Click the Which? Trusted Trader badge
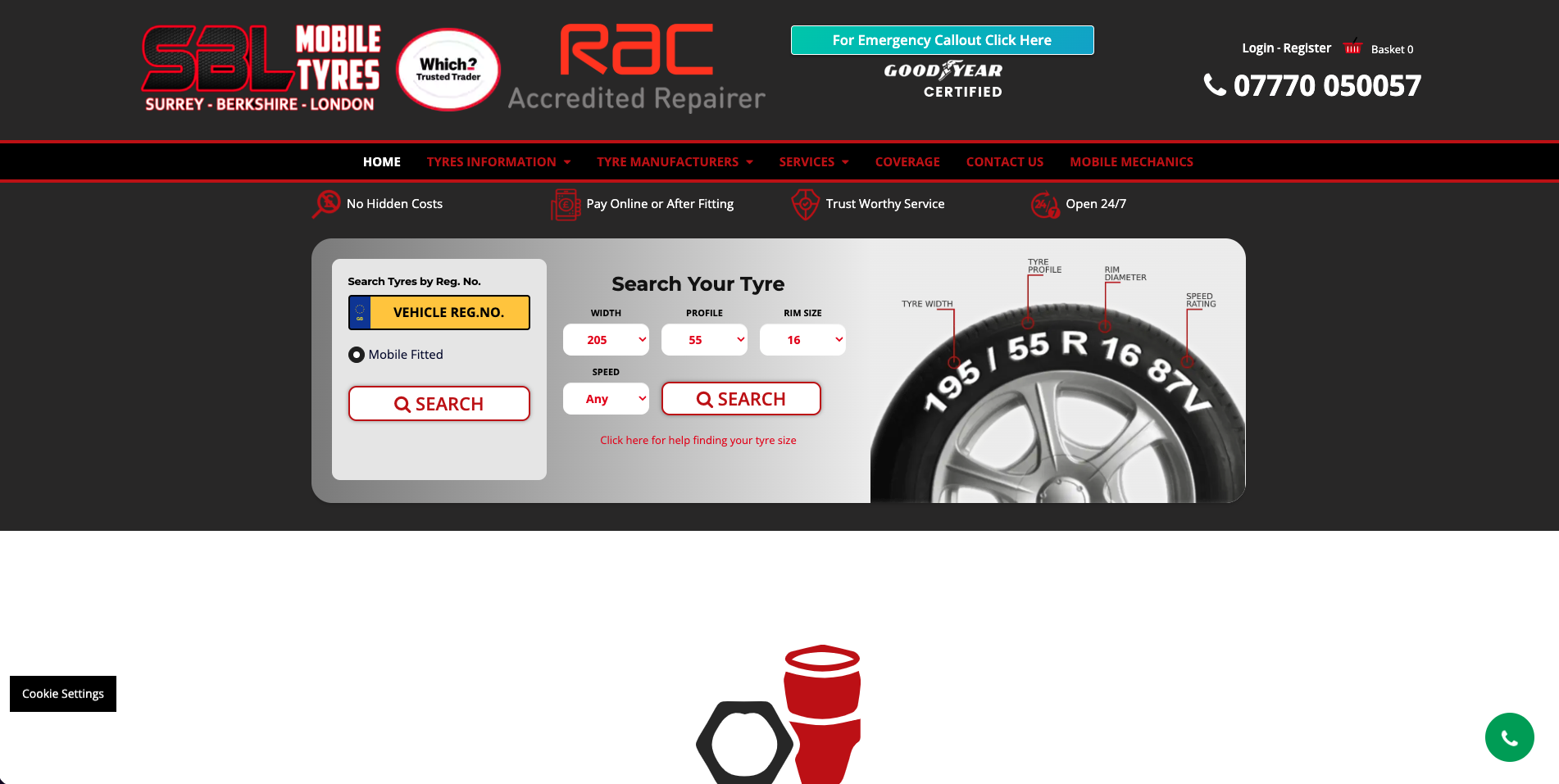1559x784 pixels. coord(448,70)
